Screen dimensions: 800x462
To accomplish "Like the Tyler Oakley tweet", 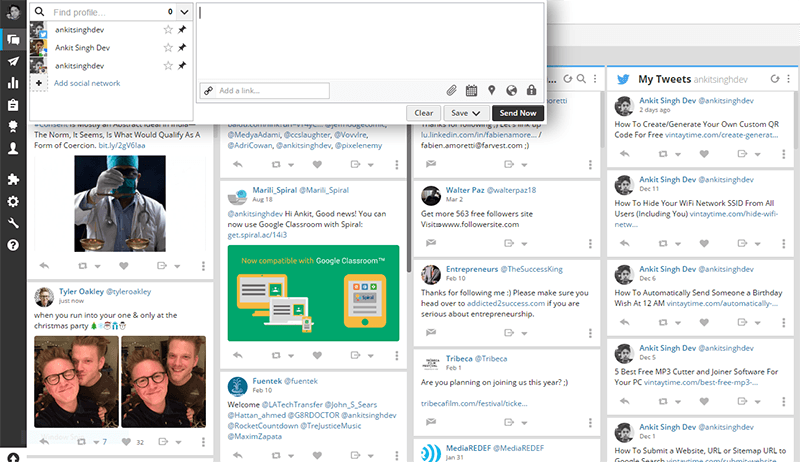I will pos(126,442).
